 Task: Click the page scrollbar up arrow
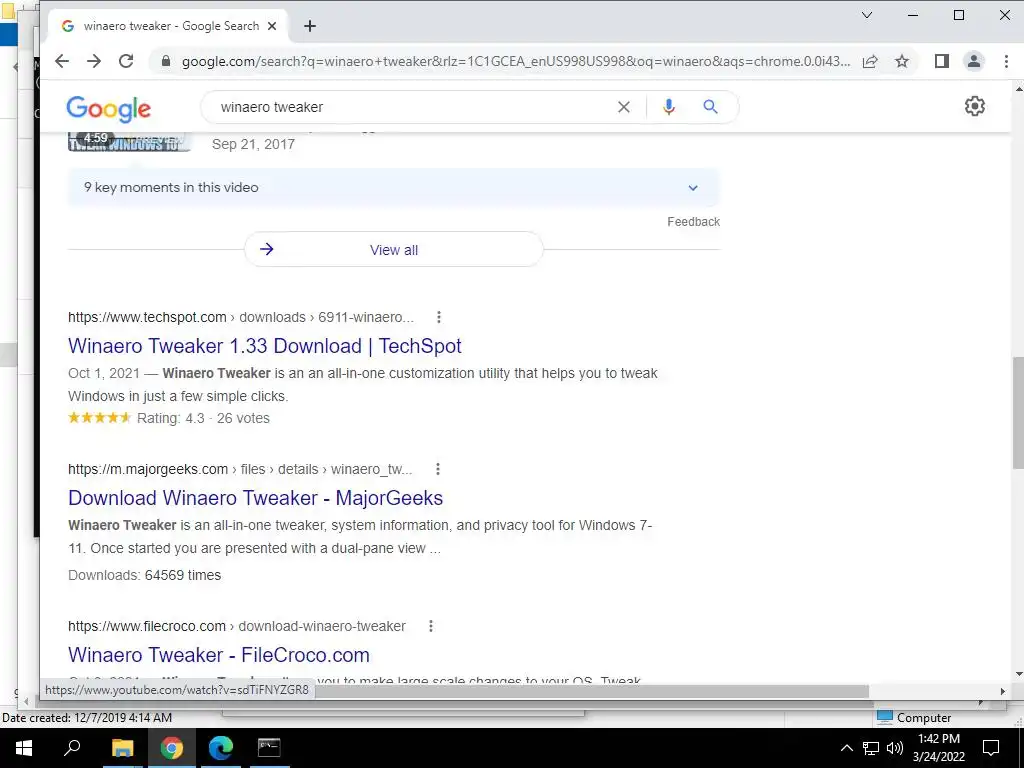(x=1018, y=88)
